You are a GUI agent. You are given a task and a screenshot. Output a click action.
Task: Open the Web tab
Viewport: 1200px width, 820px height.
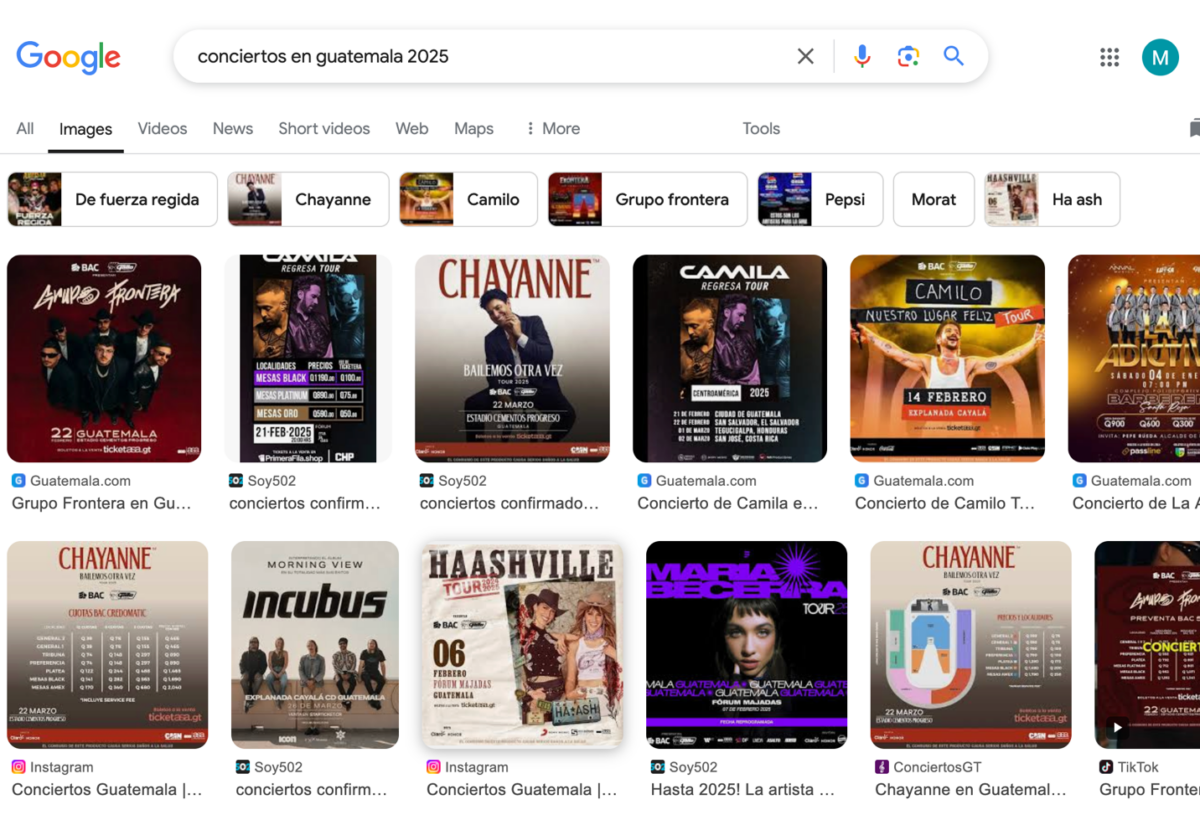point(412,128)
